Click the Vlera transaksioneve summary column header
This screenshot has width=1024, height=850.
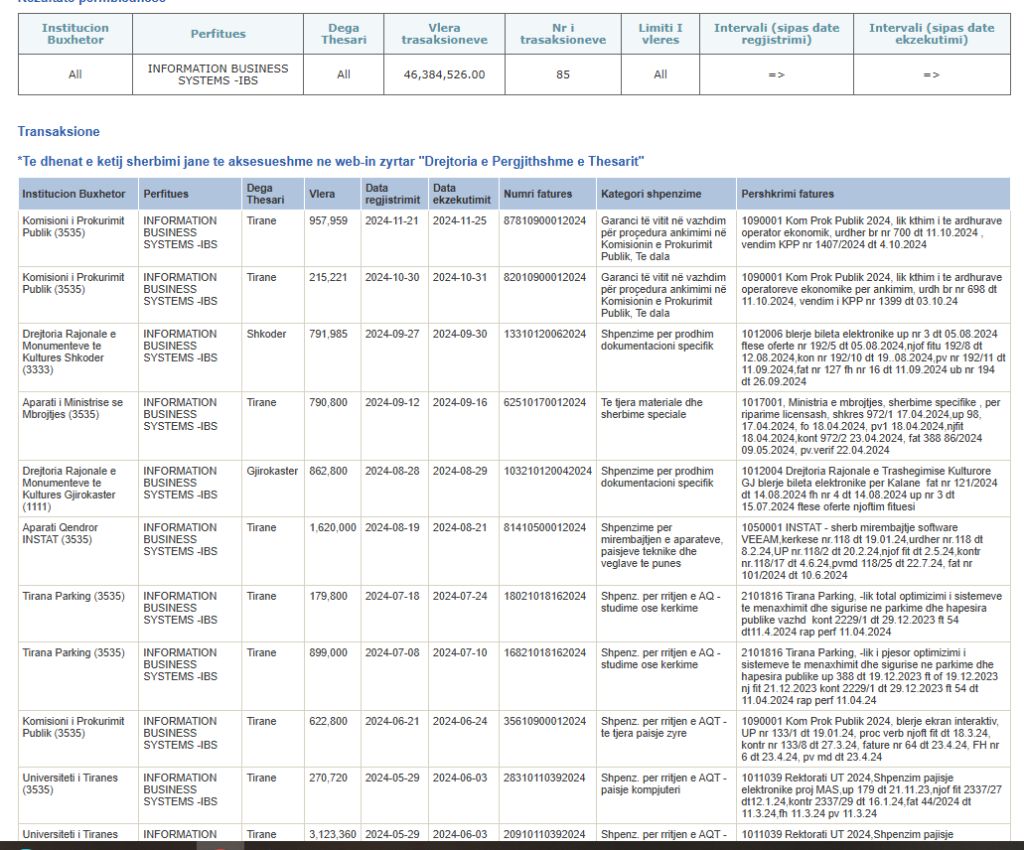click(x=444, y=34)
